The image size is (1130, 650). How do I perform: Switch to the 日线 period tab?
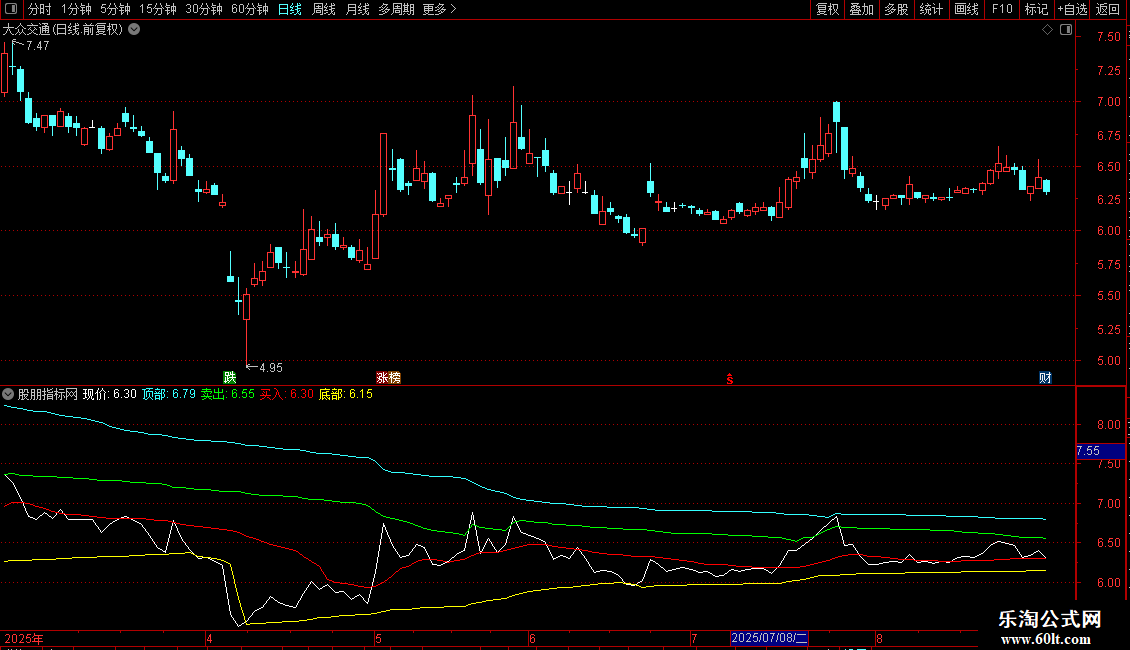click(x=290, y=9)
